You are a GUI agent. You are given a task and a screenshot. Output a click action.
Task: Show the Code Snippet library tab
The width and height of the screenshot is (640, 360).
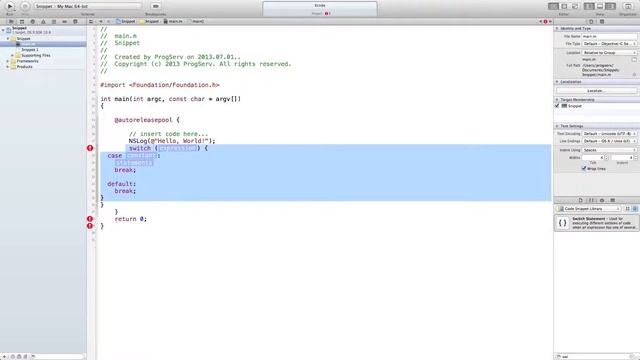(591, 200)
